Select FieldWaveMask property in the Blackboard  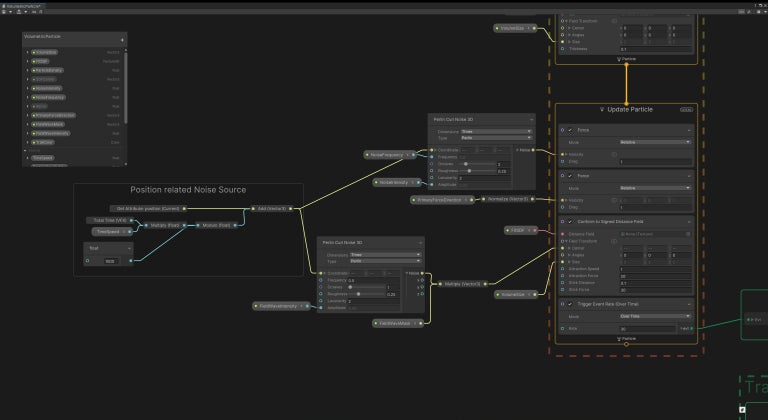click(49, 124)
